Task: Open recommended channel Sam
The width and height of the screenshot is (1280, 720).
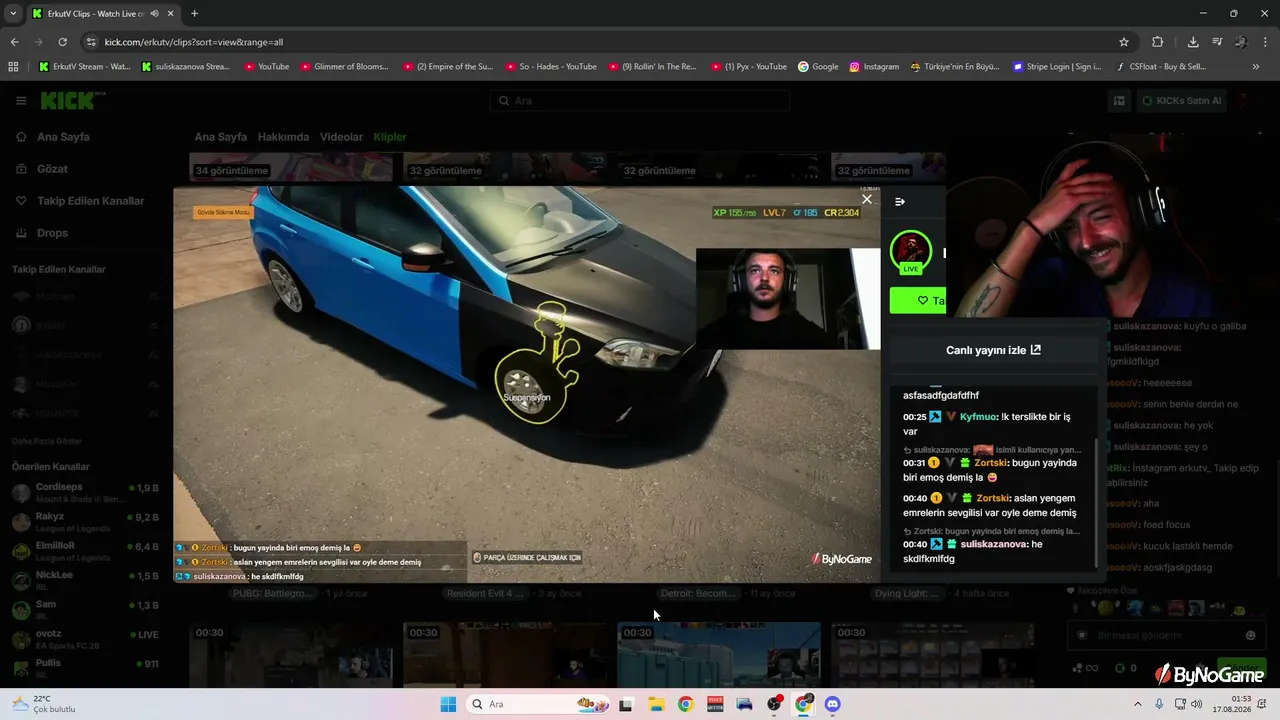Action: click(x=85, y=608)
